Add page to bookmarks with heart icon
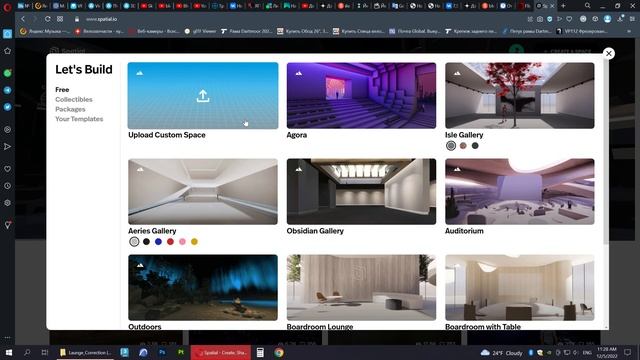Screen dimensions: 640x360 pos(569,19)
